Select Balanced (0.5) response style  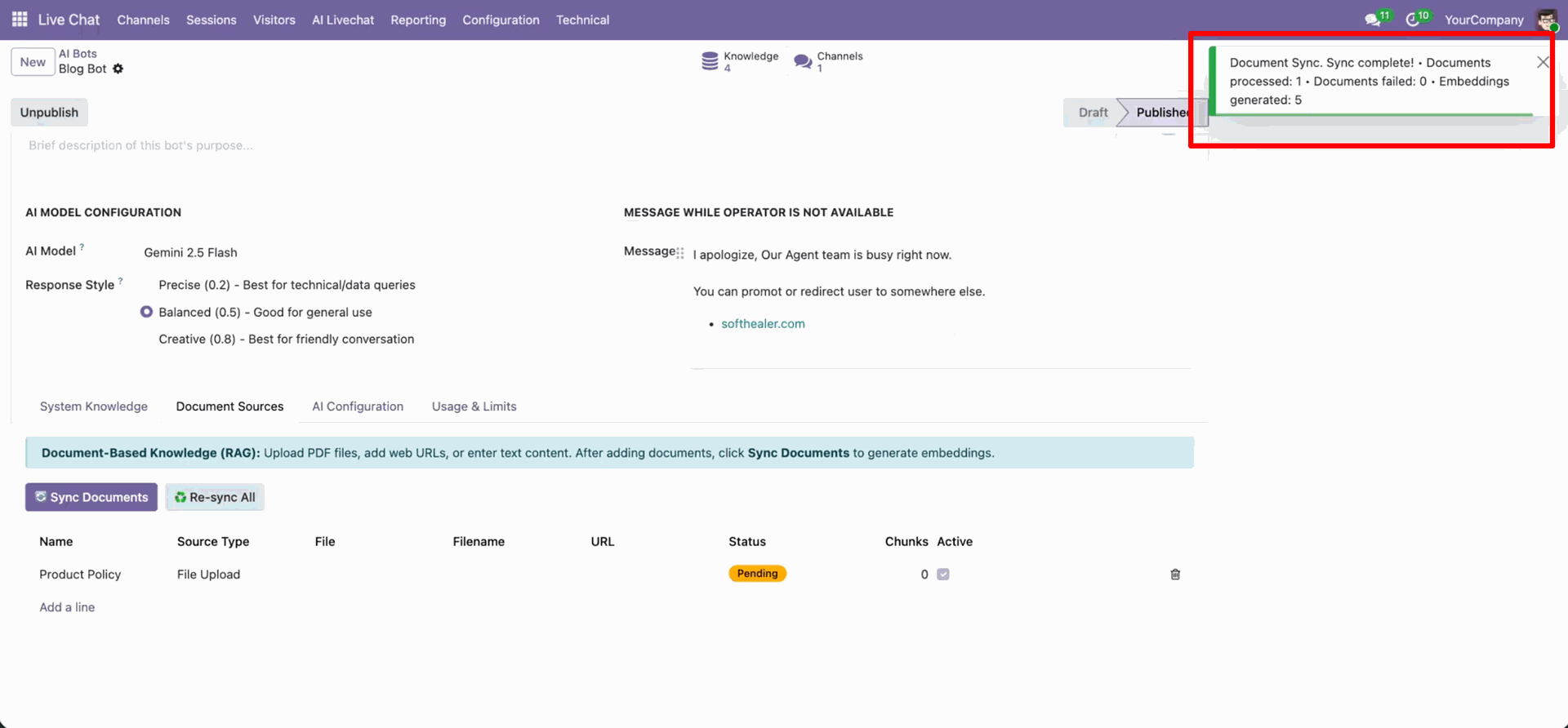(x=147, y=312)
